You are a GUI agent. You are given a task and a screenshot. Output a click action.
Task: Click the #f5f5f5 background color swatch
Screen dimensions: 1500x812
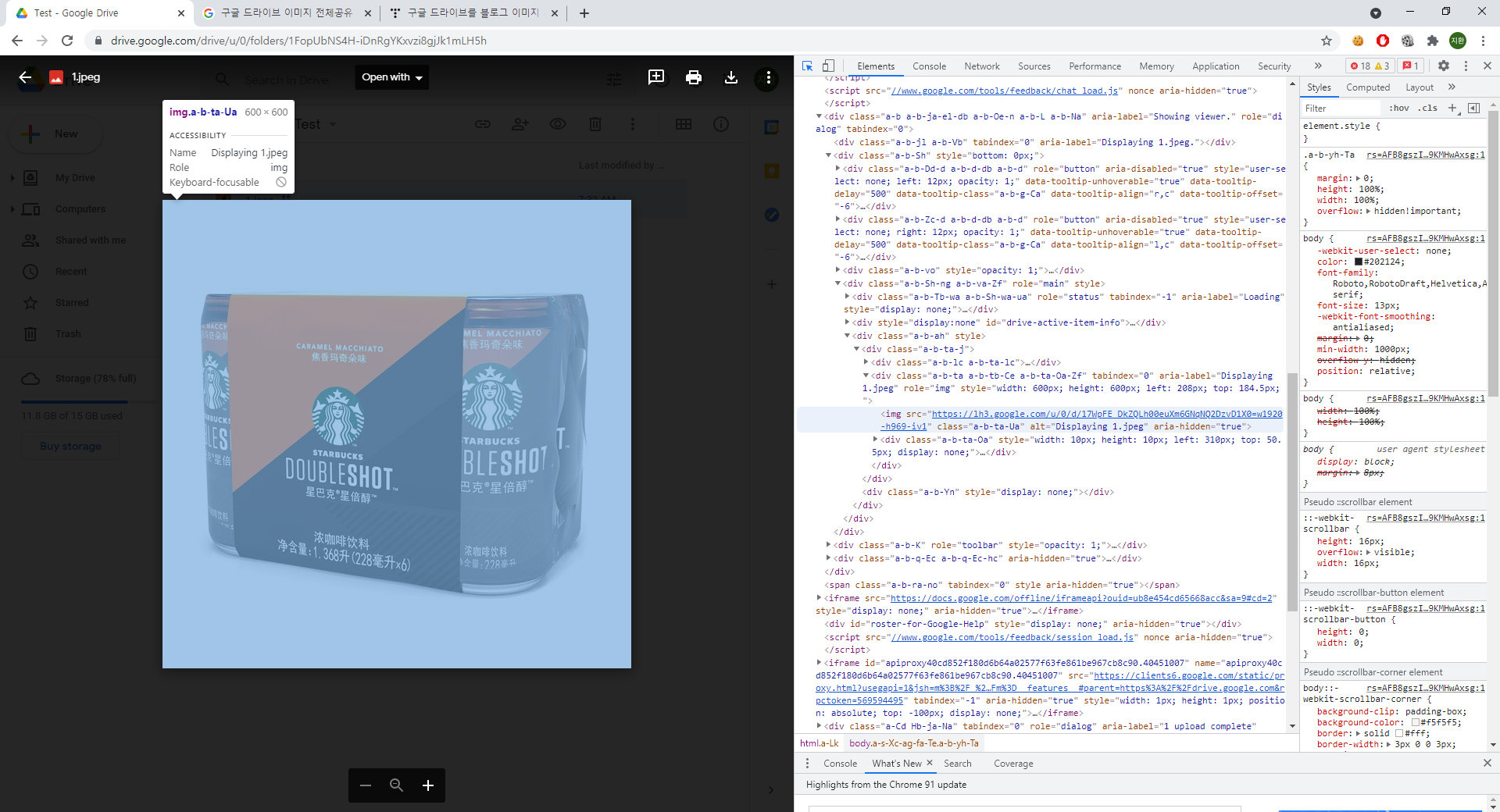[x=1415, y=723]
